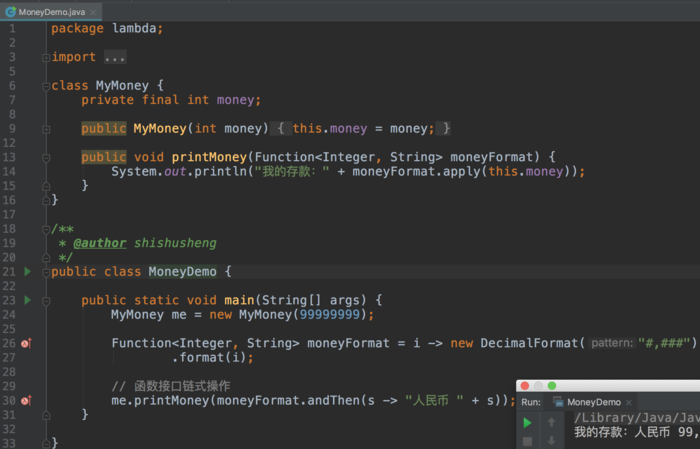
Task: Select the MoneyDemo.java editor tab
Action: [x=51, y=12]
